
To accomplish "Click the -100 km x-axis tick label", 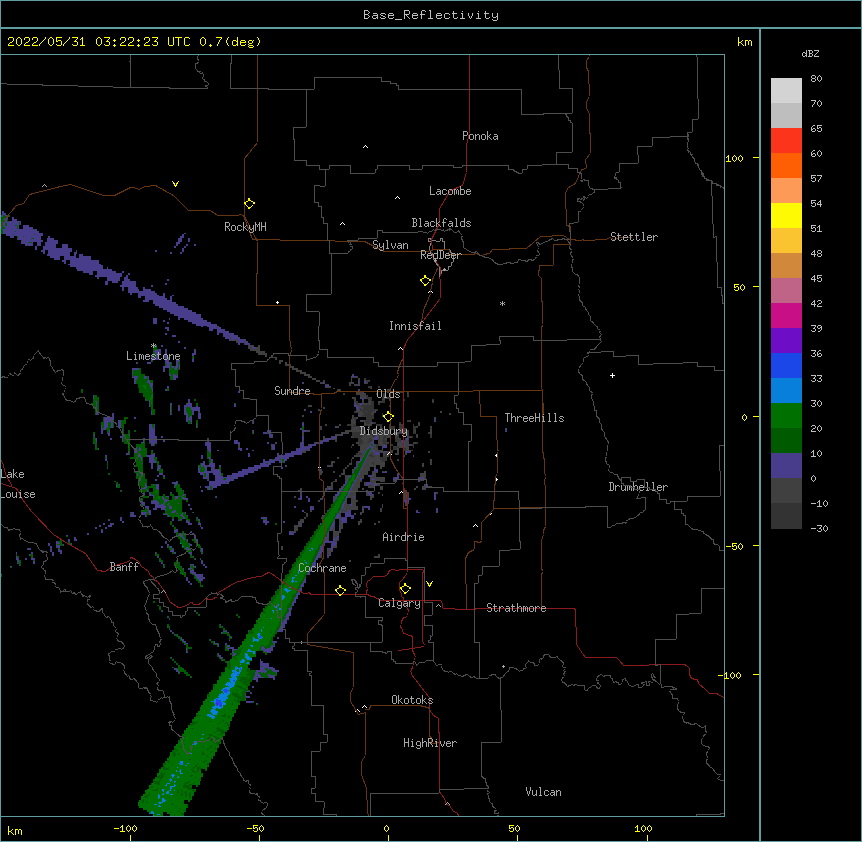I will pos(125,828).
